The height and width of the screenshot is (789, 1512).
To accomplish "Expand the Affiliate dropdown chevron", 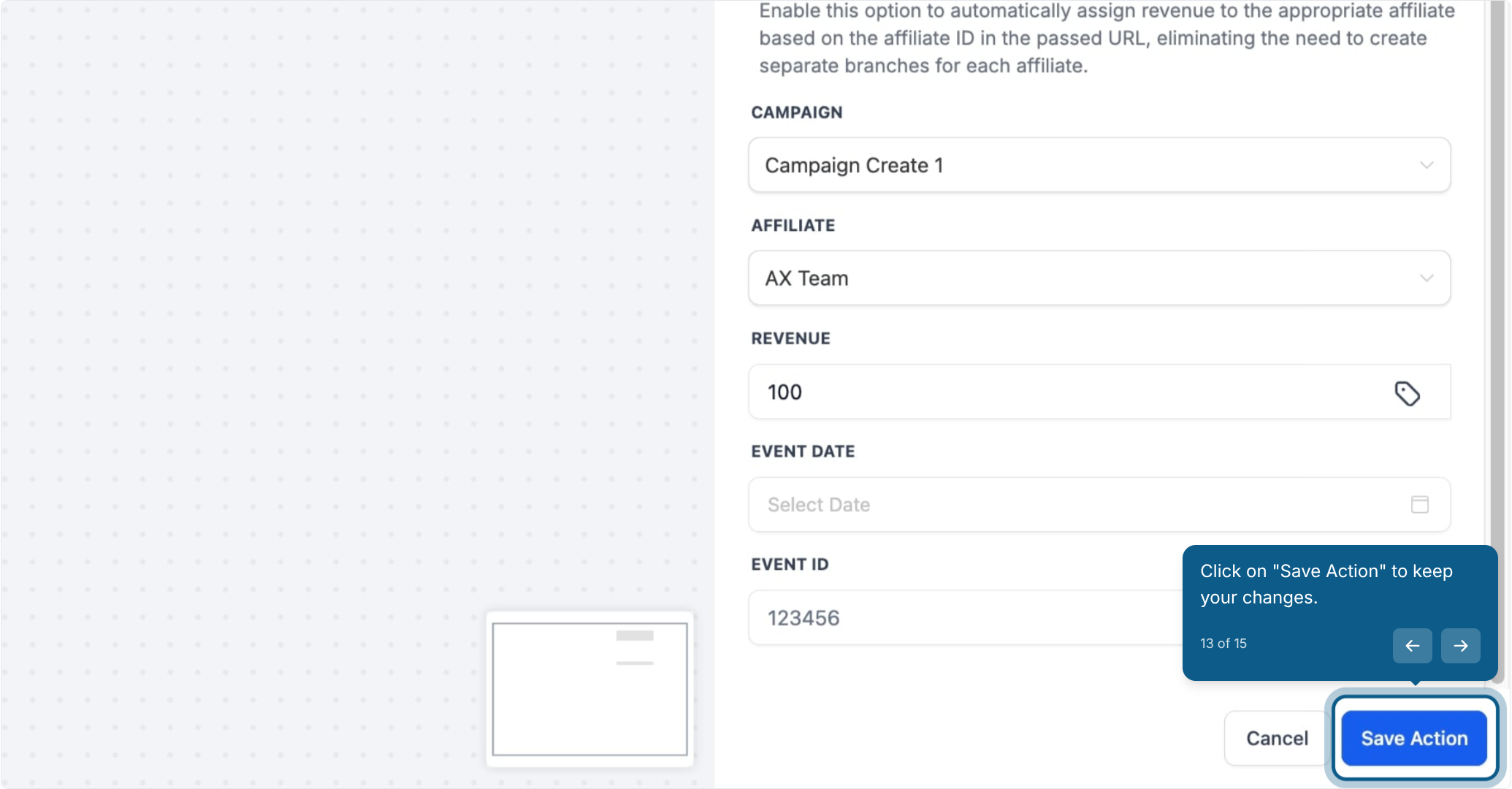I will (x=1426, y=278).
